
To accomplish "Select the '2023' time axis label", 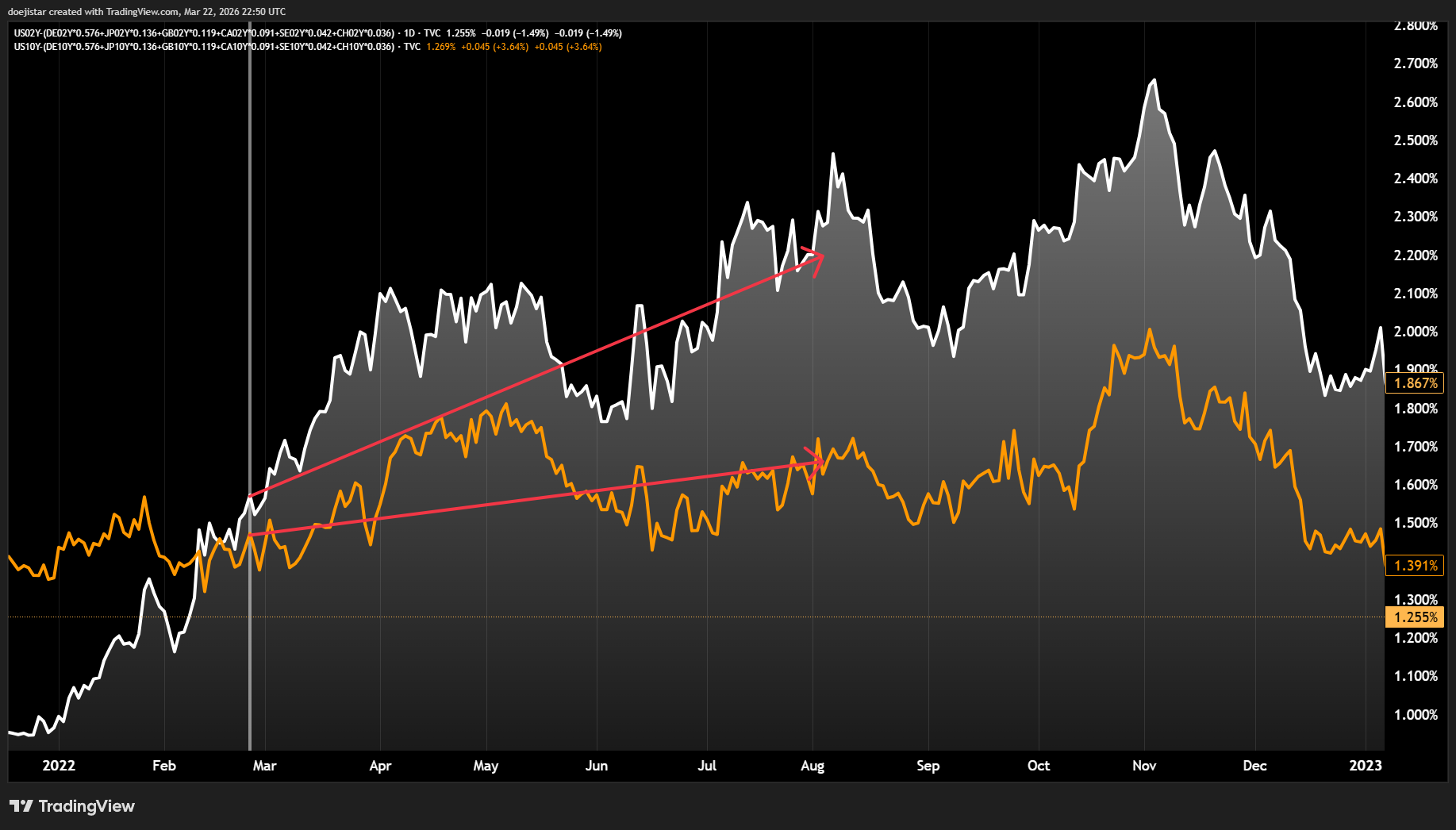I will click(x=1366, y=766).
